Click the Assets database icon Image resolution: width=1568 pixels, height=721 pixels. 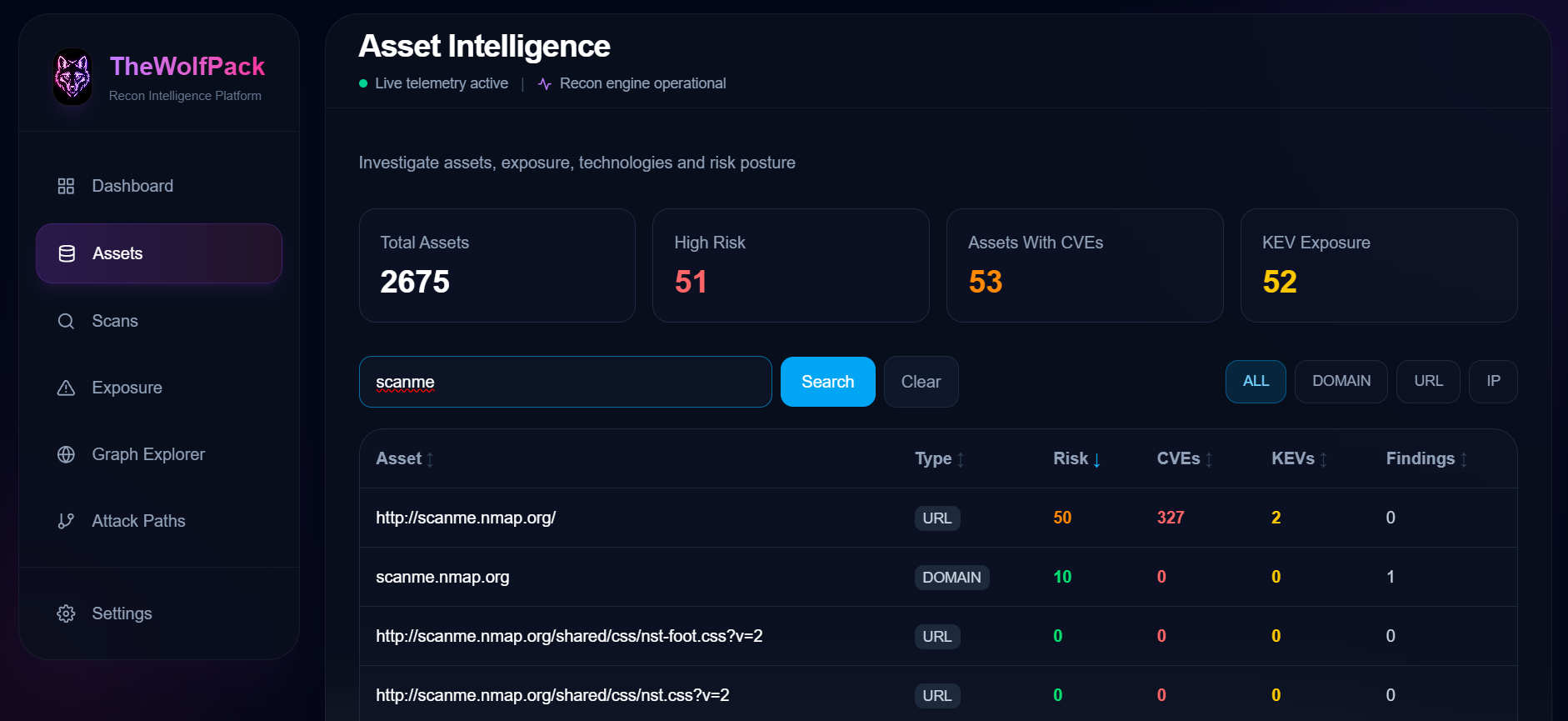[67, 253]
